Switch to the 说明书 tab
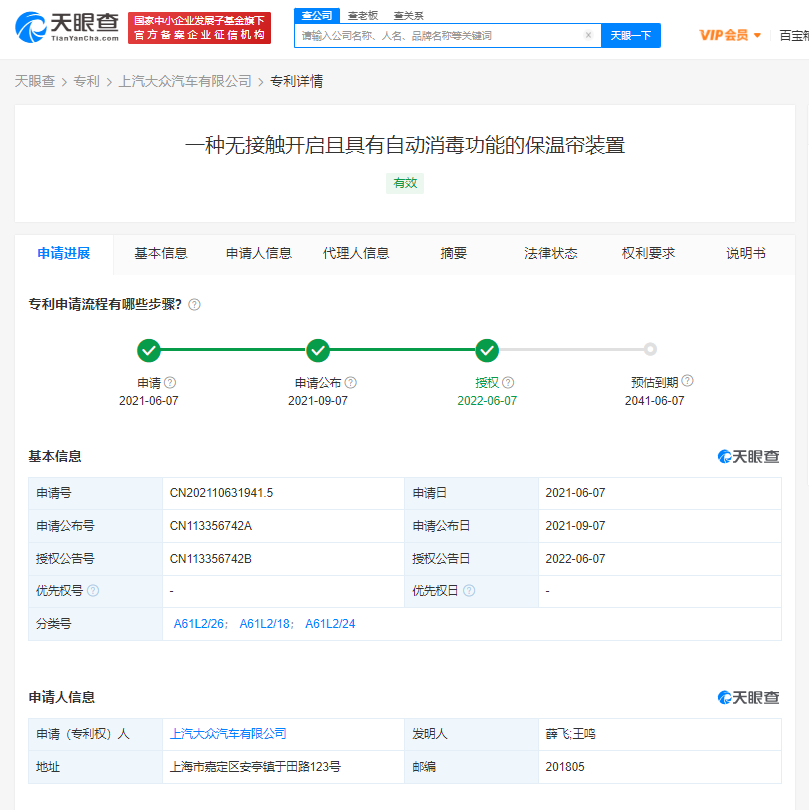 746,254
